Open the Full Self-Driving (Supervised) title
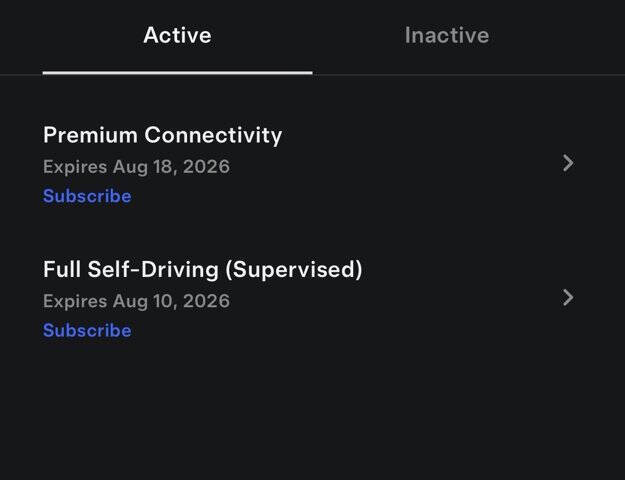This screenshot has width=625, height=480. coord(203,270)
